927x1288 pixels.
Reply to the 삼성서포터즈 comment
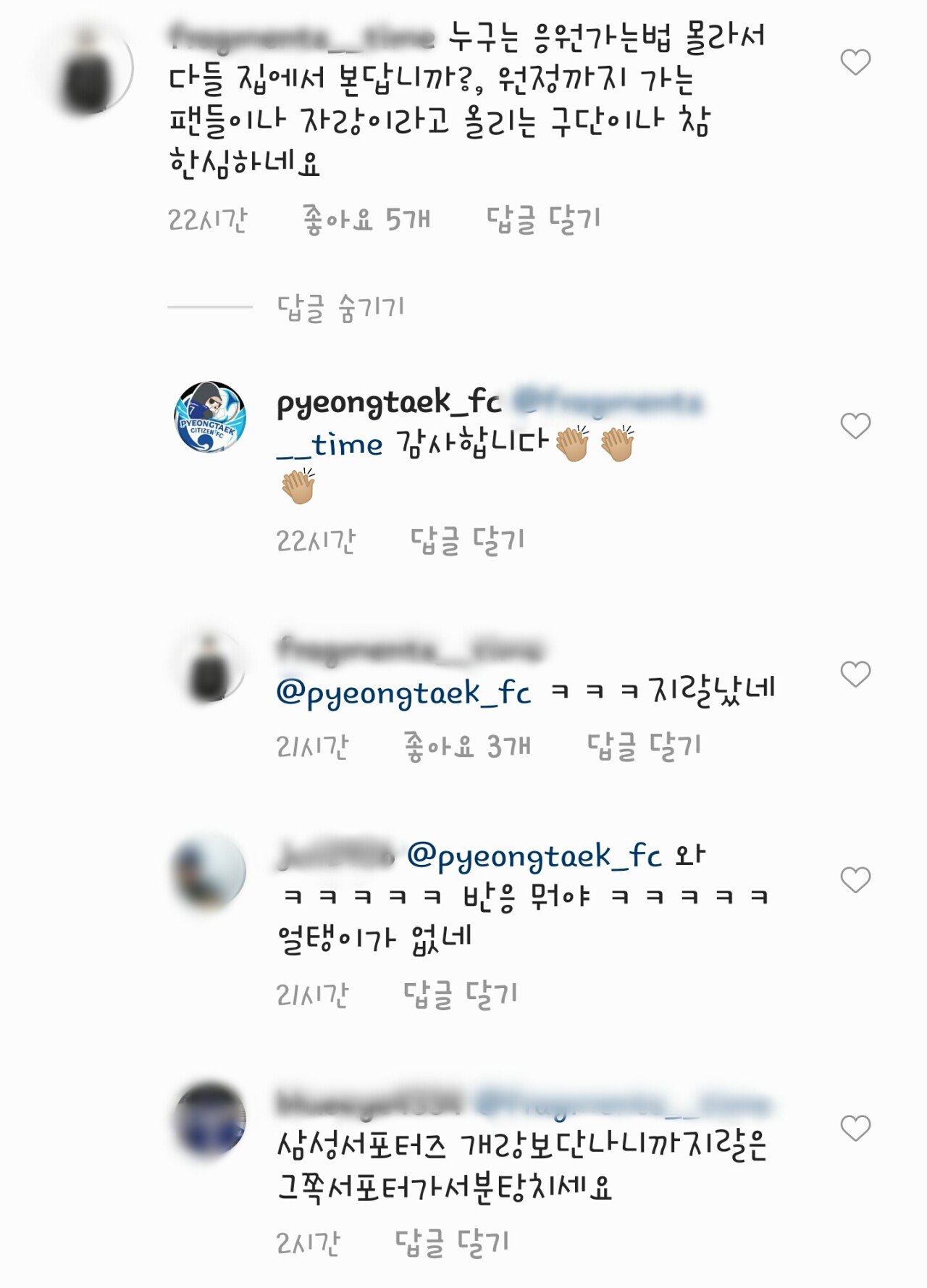coord(452,1243)
